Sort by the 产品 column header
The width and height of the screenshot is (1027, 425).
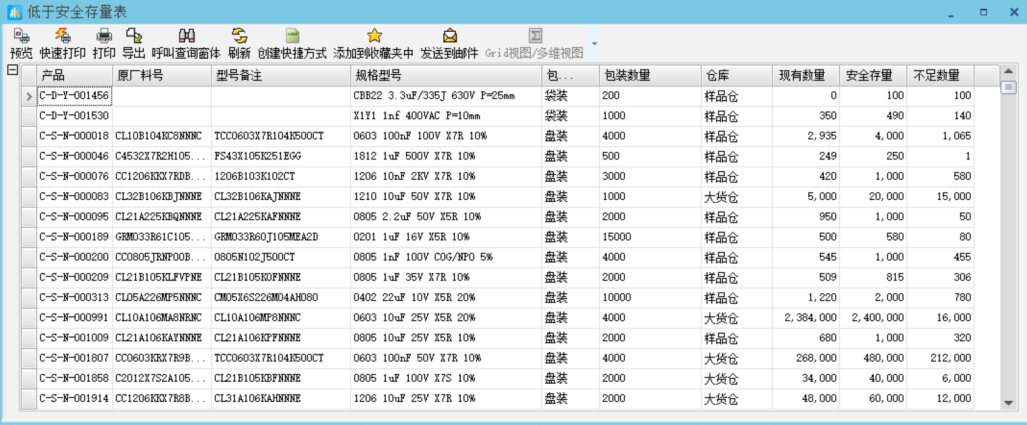click(x=74, y=76)
